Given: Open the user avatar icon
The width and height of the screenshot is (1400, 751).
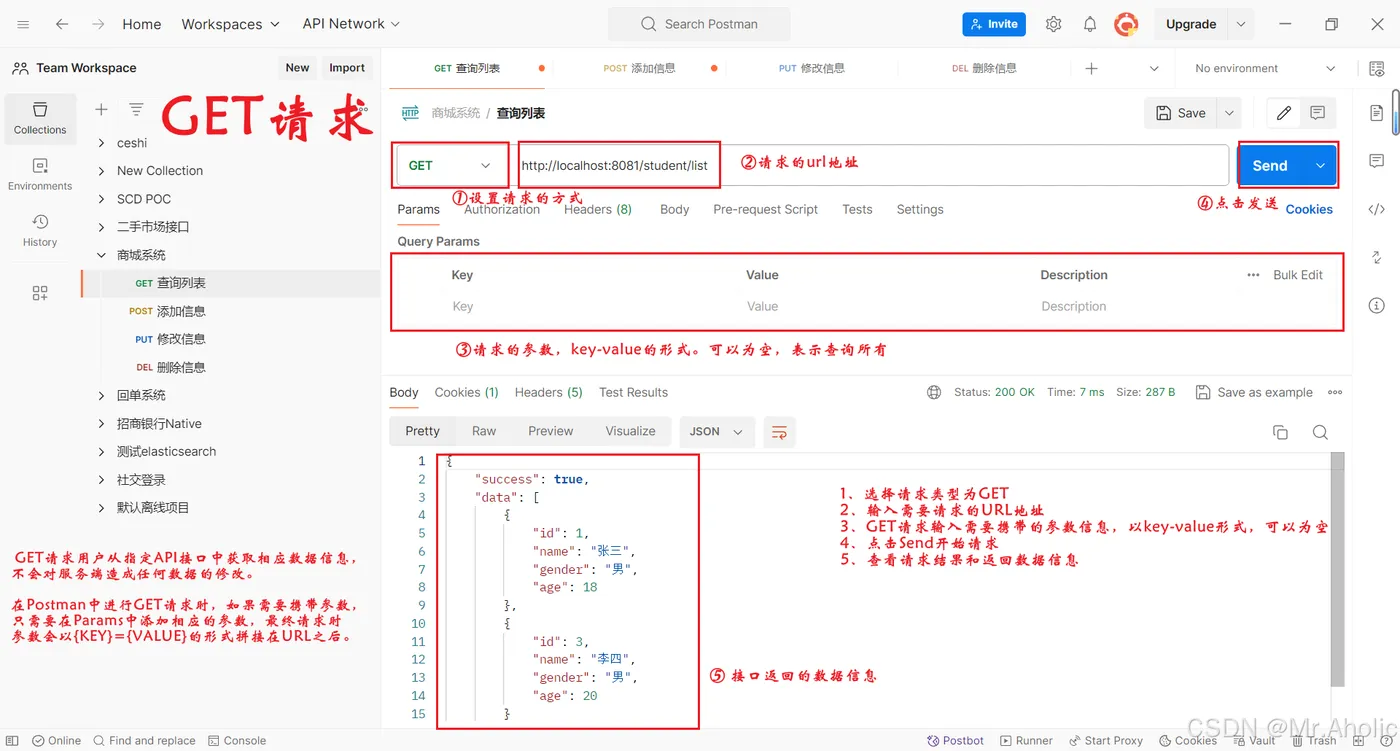Looking at the screenshot, I should tap(1127, 24).
